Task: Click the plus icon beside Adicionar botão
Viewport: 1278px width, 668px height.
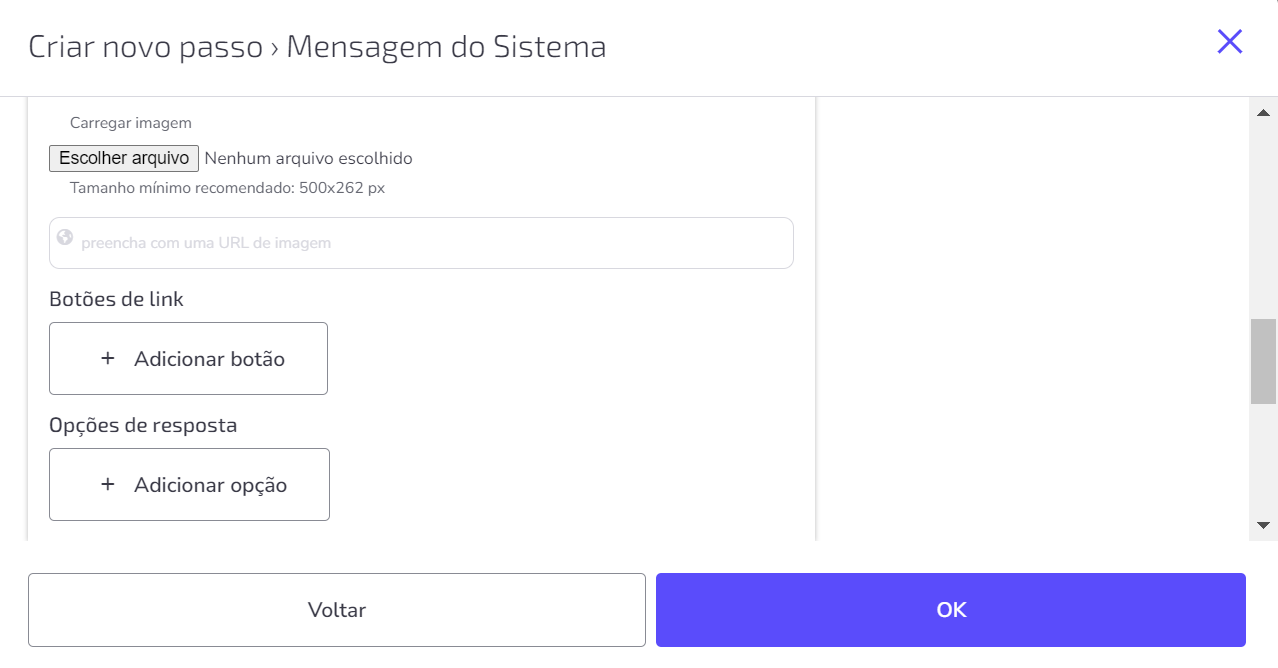Action: click(x=108, y=358)
